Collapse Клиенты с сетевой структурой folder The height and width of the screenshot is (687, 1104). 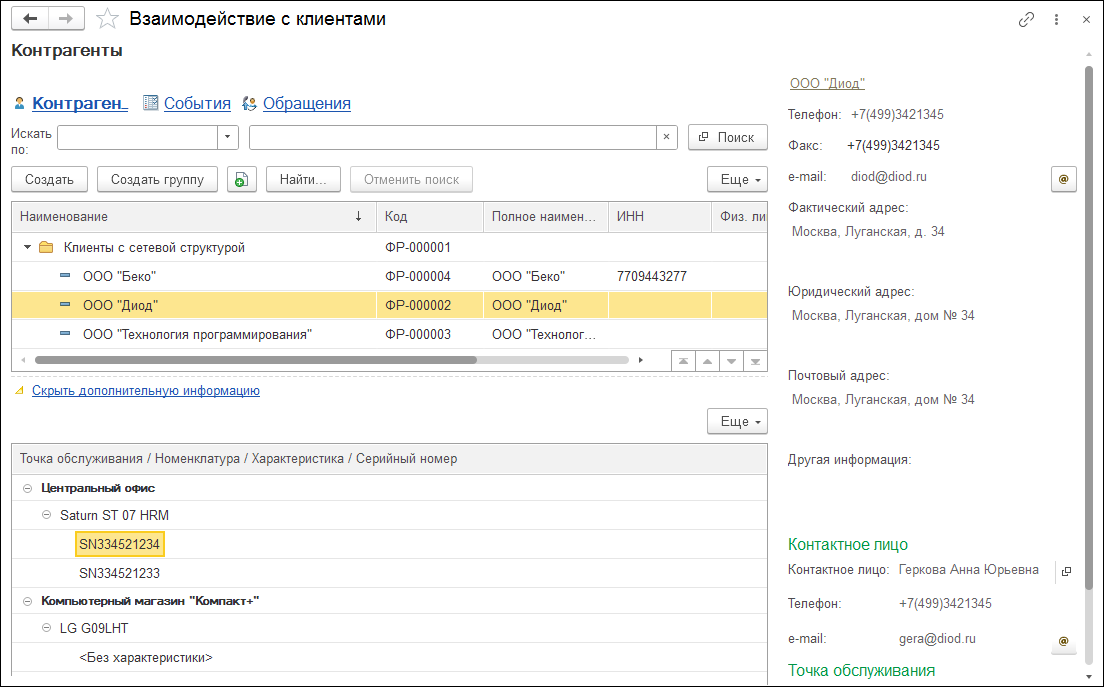27,247
